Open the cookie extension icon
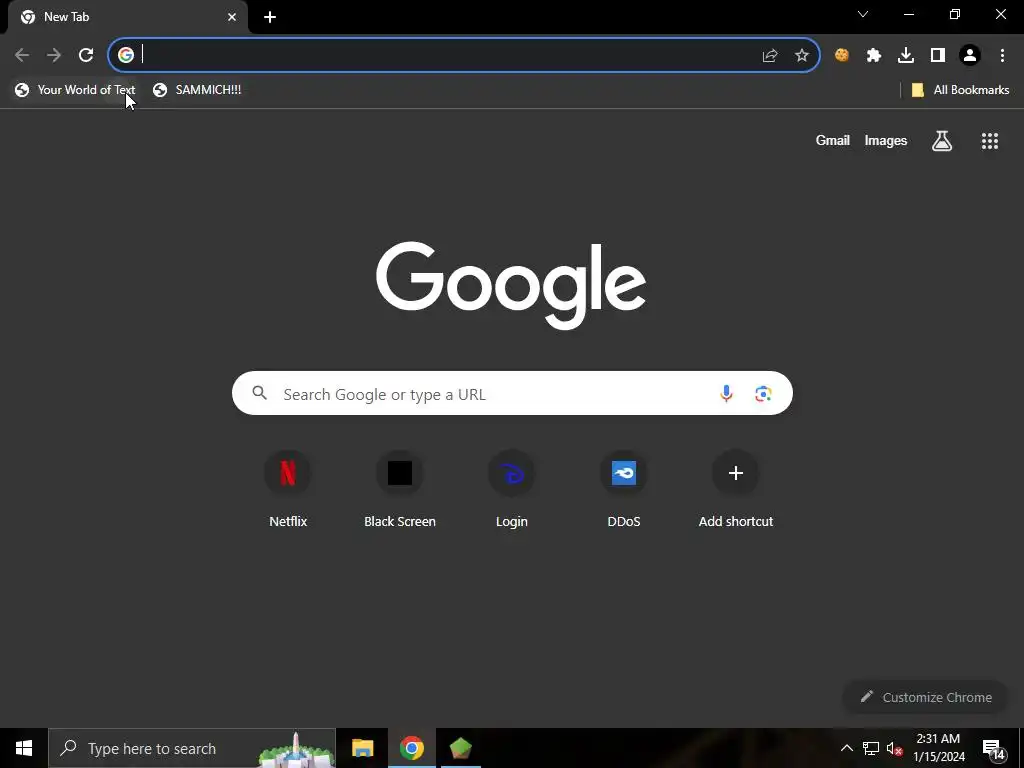 pos(842,55)
